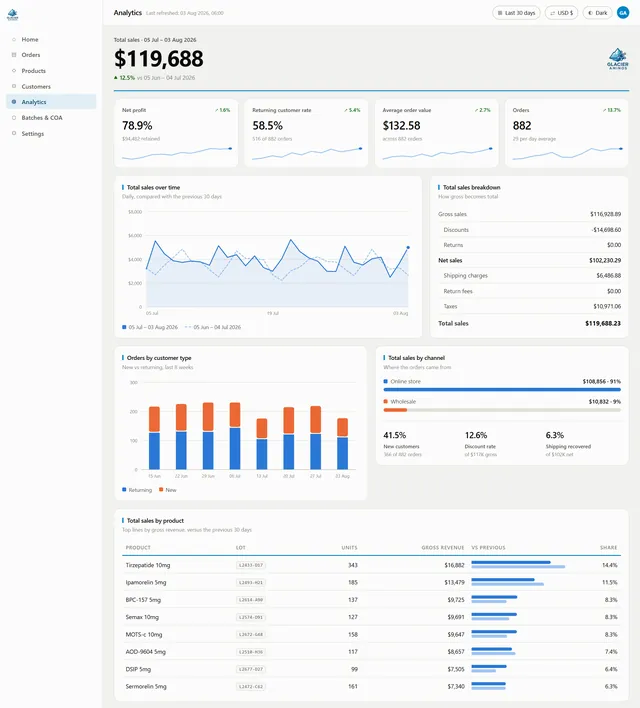Open the Products section
The height and width of the screenshot is (708, 640).
pyautogui.click(x=51, y=70)
